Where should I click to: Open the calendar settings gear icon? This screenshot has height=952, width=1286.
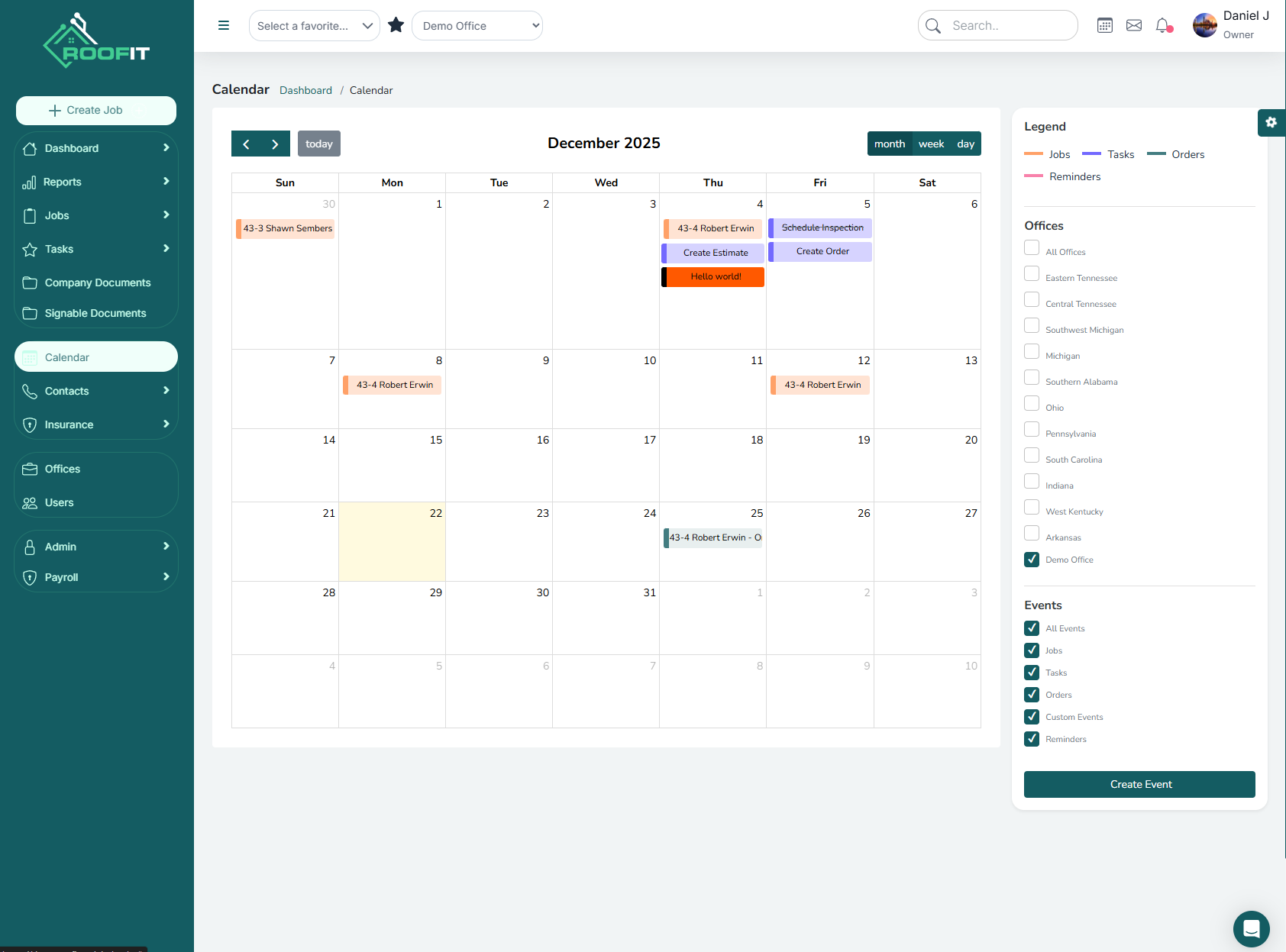point(1271,122)
